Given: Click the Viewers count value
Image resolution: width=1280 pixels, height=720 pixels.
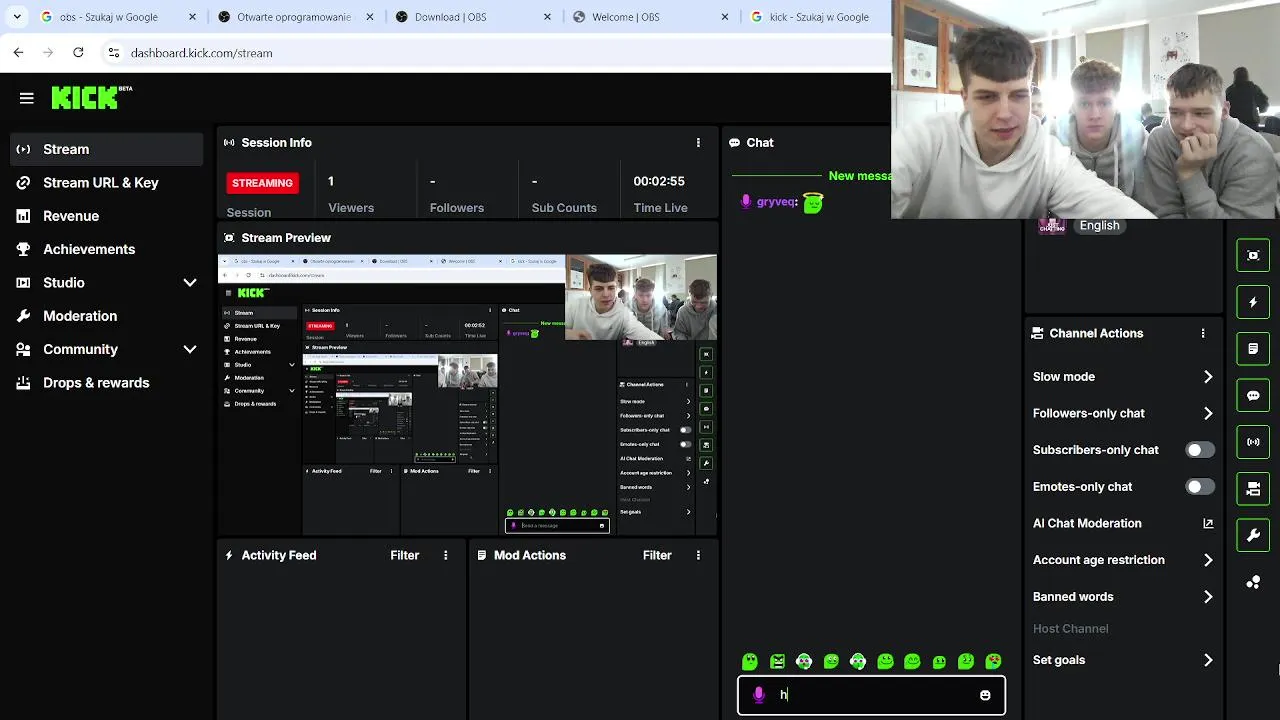Looking at the screenshot, I should click(x=331, y=182).
